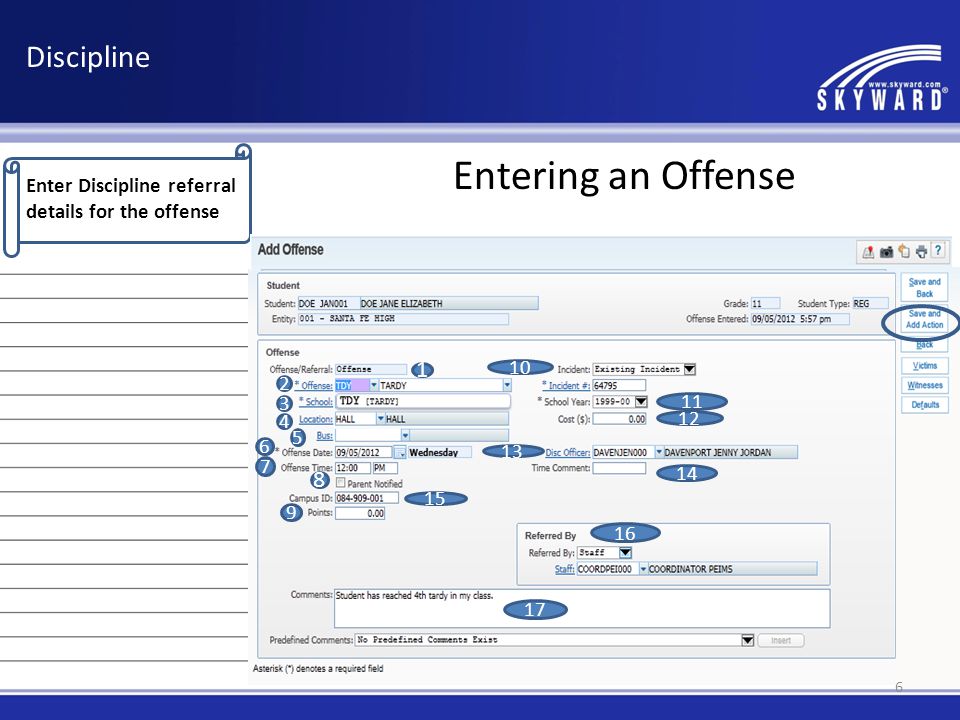960x720 pixels.
Task: Click the Save and Add Action button
Action: [924, 319]
